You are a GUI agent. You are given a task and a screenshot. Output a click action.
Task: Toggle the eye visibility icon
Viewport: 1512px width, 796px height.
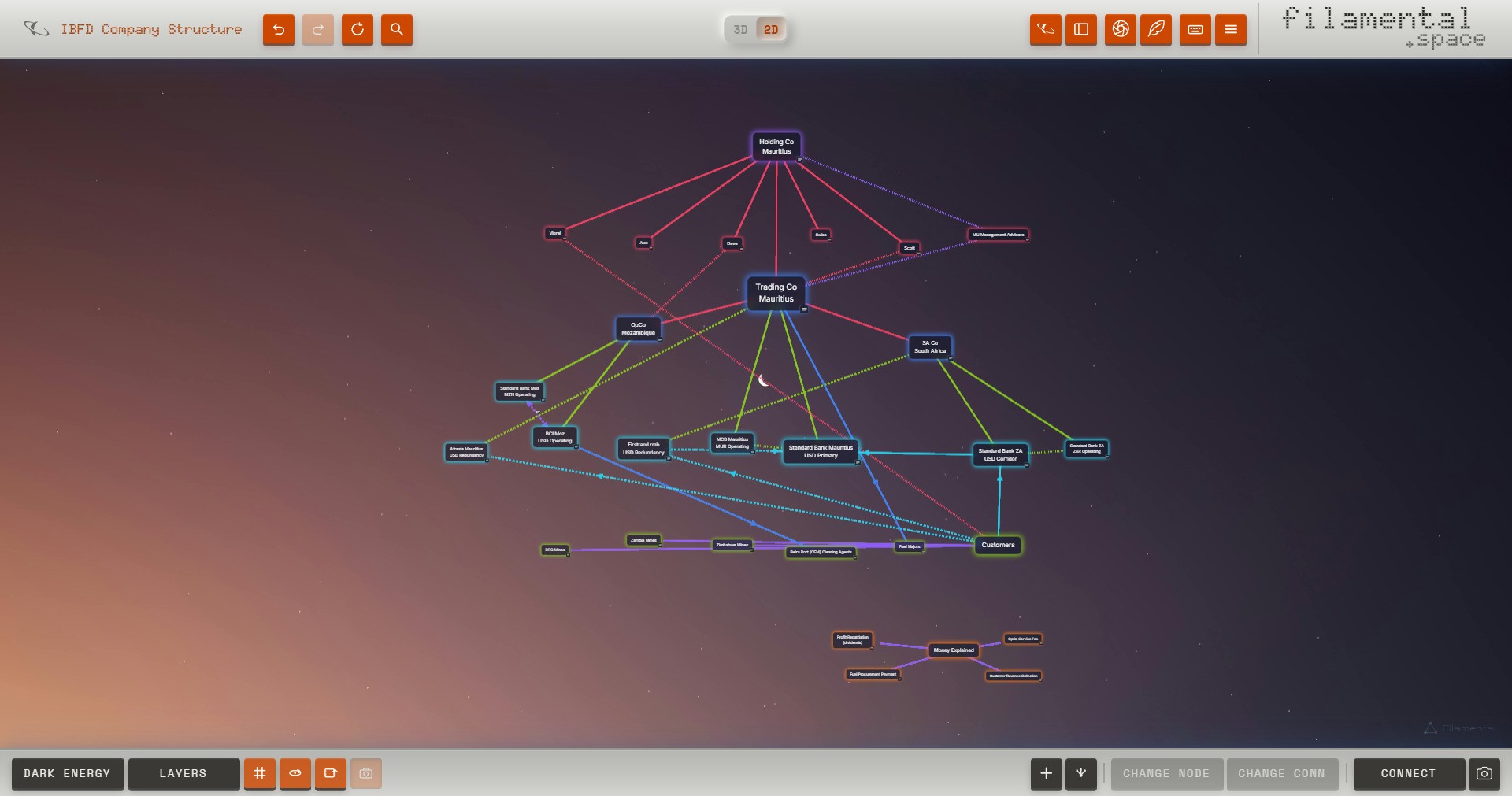[x=295, y=773]
